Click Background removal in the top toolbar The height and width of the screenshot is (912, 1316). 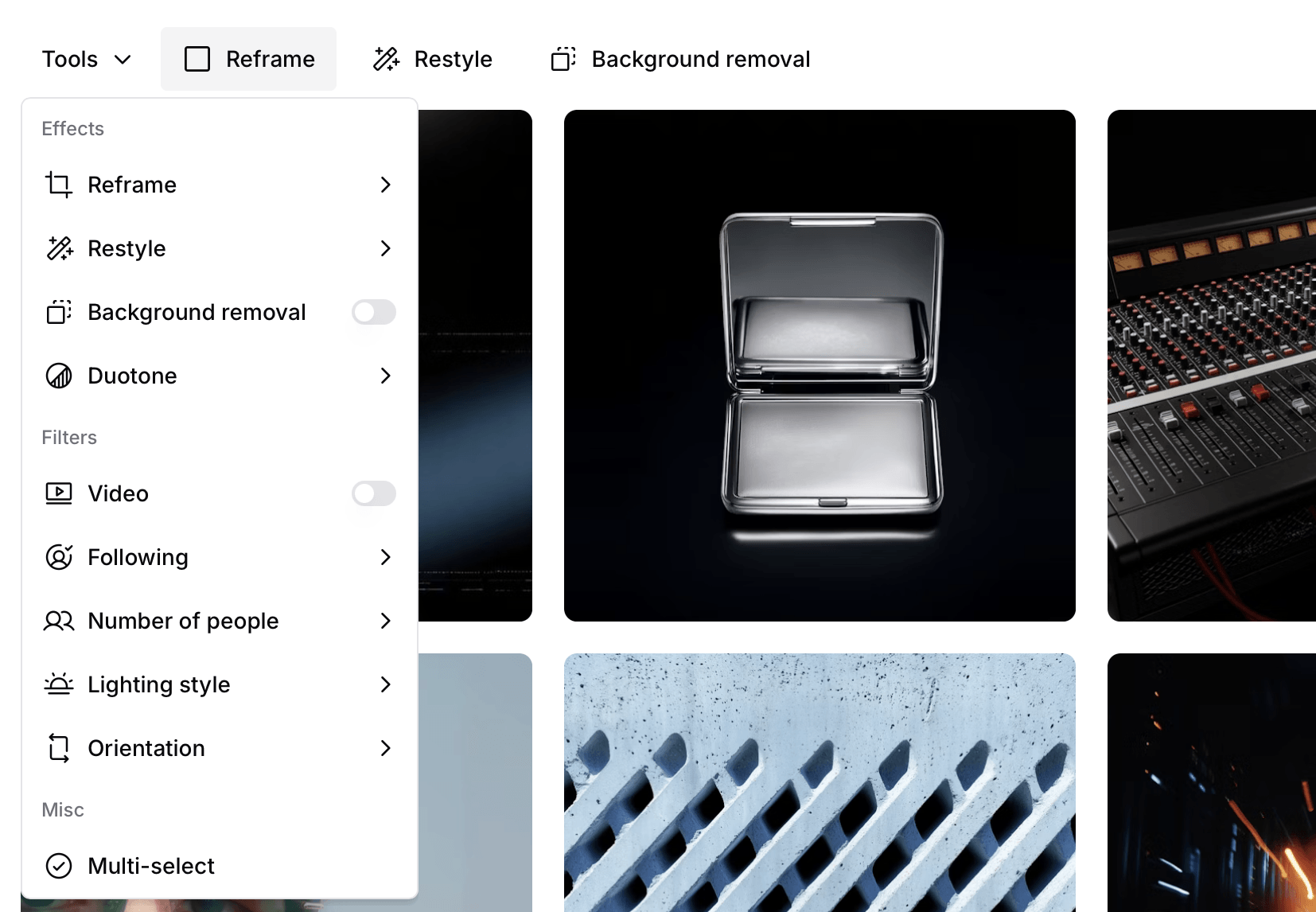point(680,59)
